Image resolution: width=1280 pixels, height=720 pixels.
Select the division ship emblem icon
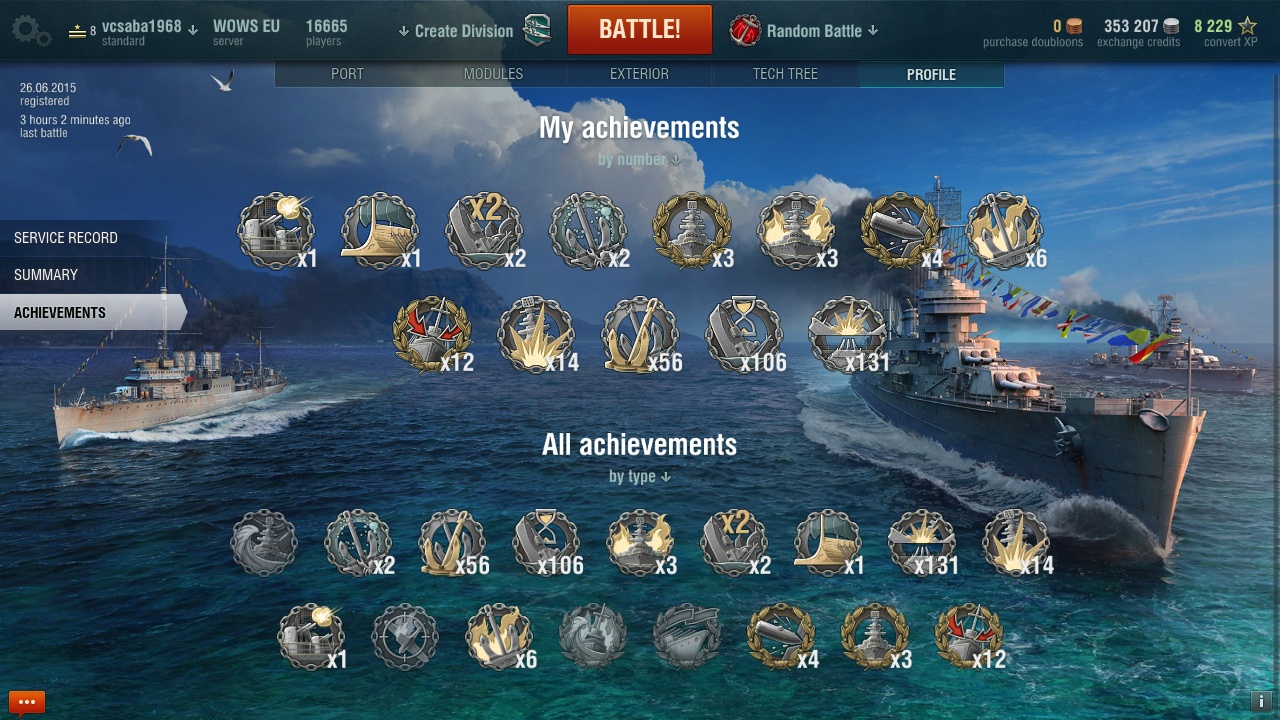pos(538,30)
